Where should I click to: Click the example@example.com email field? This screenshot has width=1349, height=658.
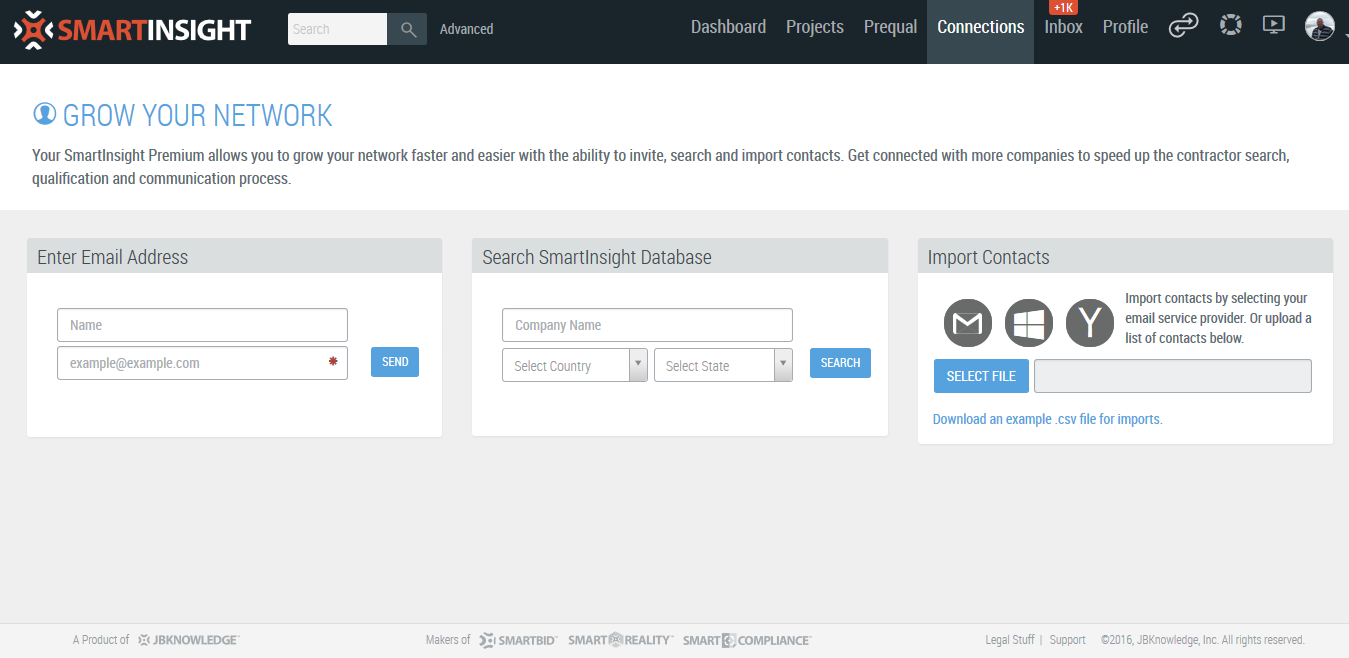(x=202, y=363)
